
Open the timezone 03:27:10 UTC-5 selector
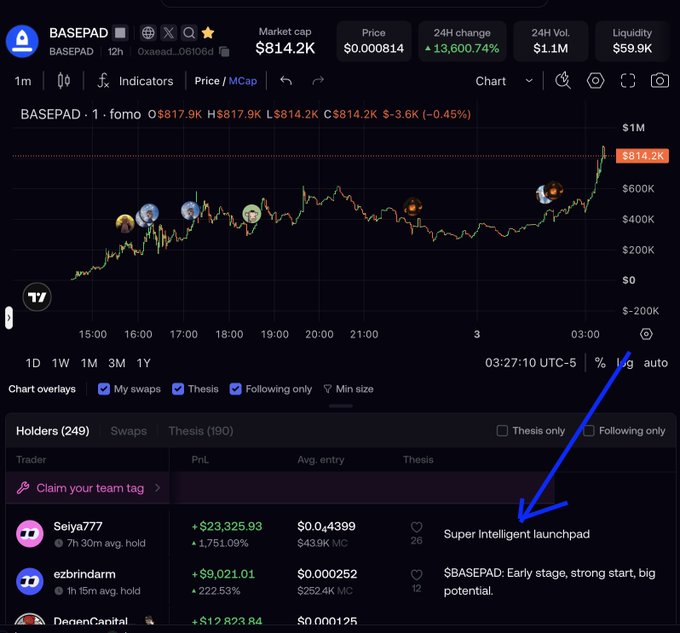tap(530, 363)
